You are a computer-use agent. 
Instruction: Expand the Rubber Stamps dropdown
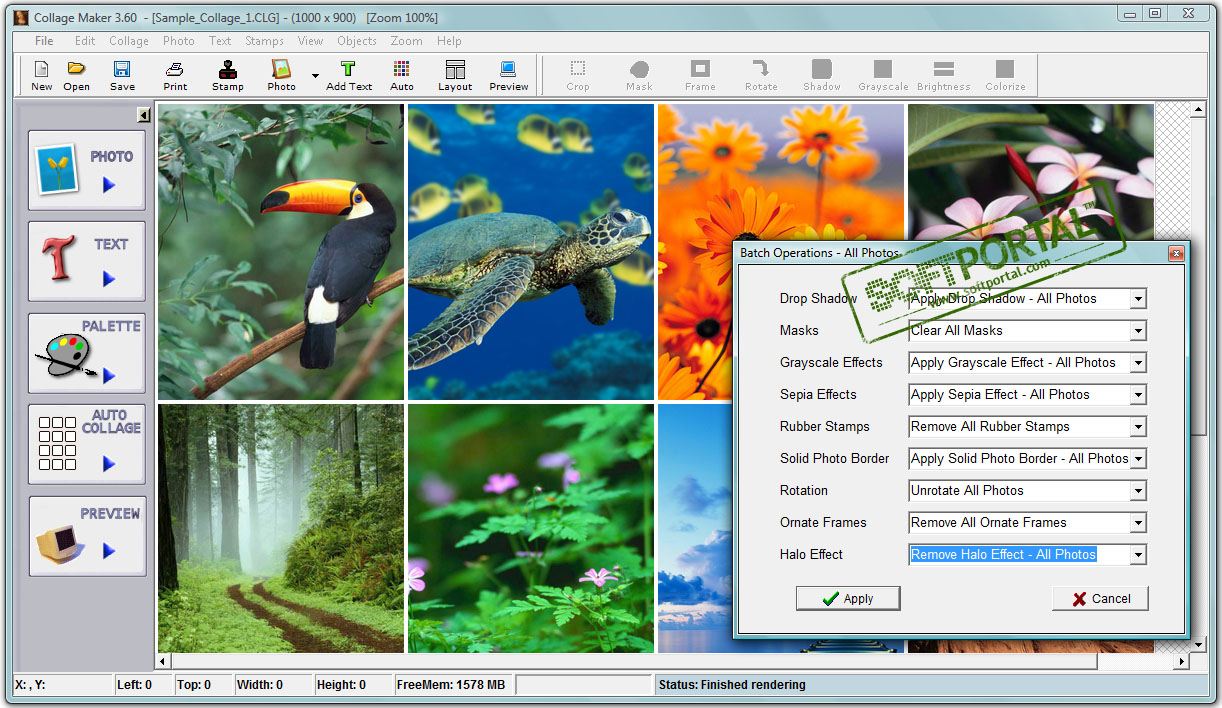(x=1138, y=427)
